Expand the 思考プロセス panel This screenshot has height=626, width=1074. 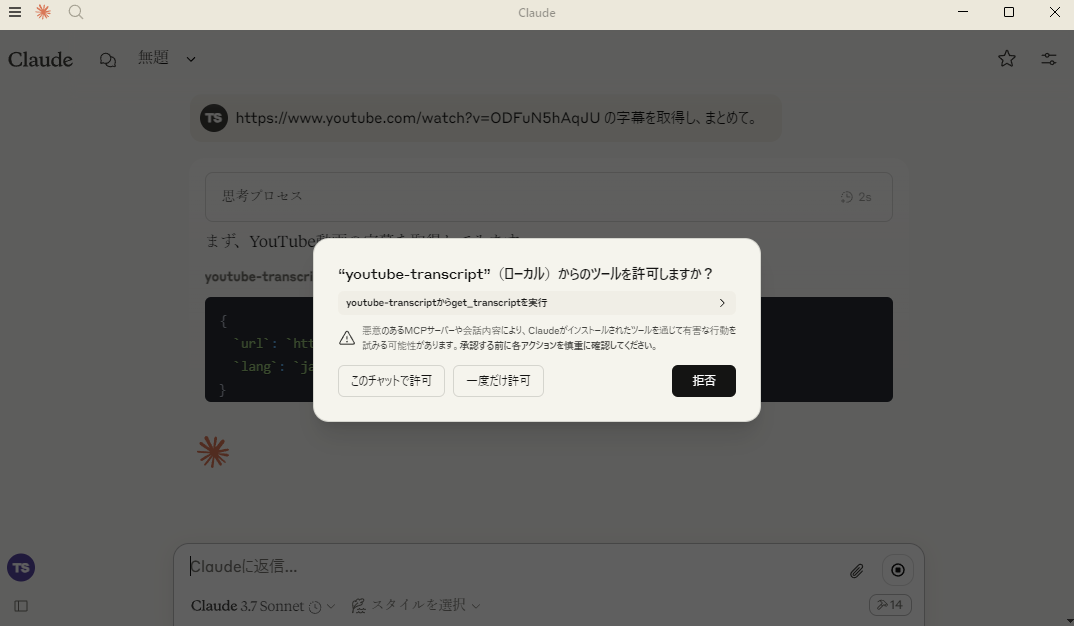[x=549, y=197]
